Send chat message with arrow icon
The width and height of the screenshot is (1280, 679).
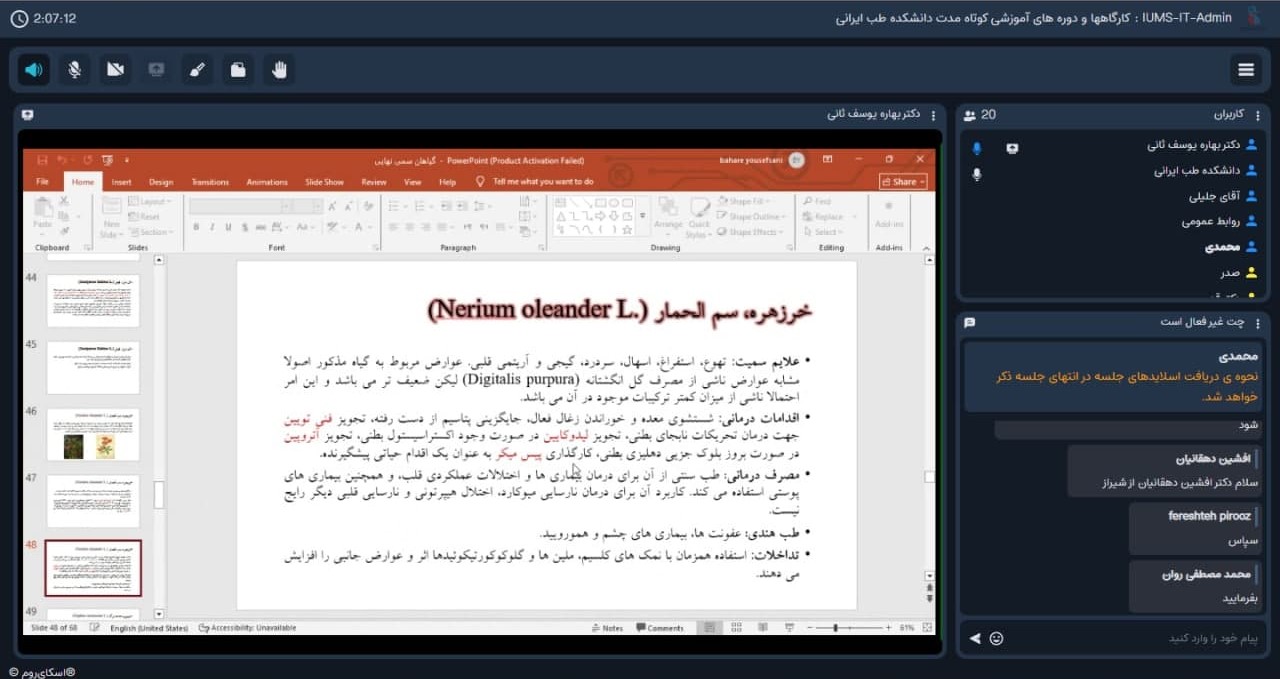pyautogui.click(x=975, y=638)
